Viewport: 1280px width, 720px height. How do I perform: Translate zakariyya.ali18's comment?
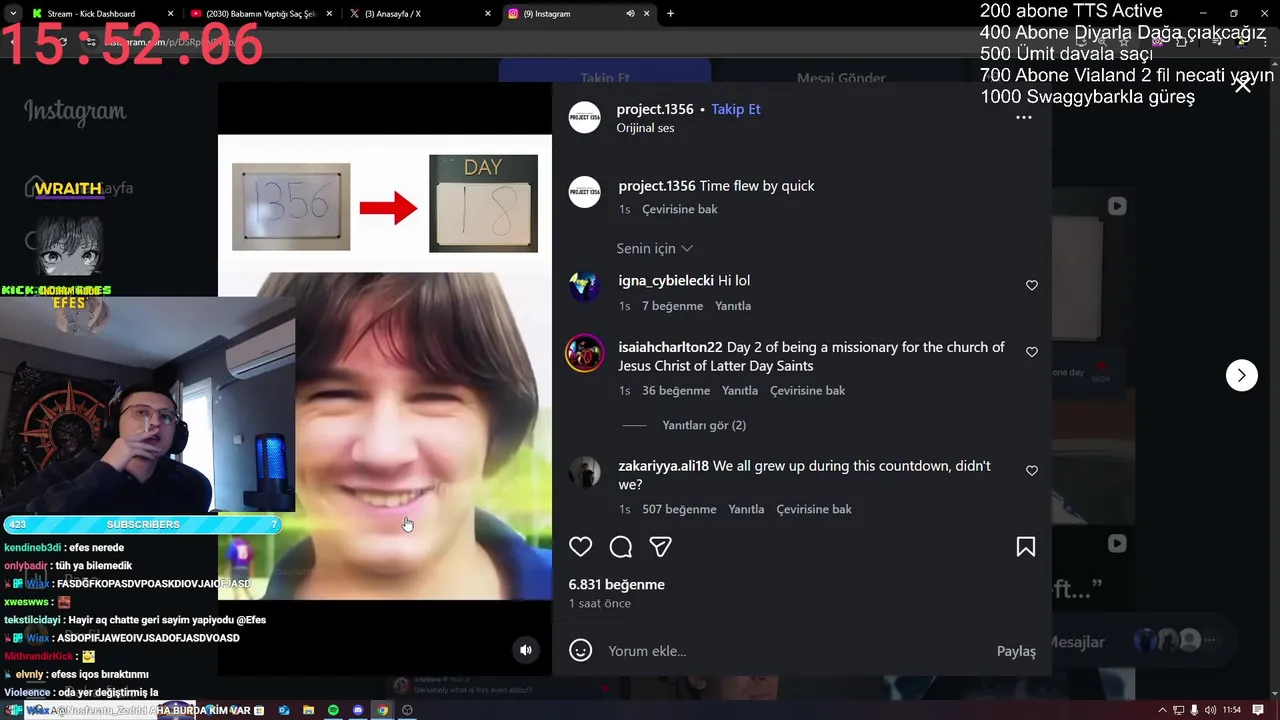coord(814,510)
